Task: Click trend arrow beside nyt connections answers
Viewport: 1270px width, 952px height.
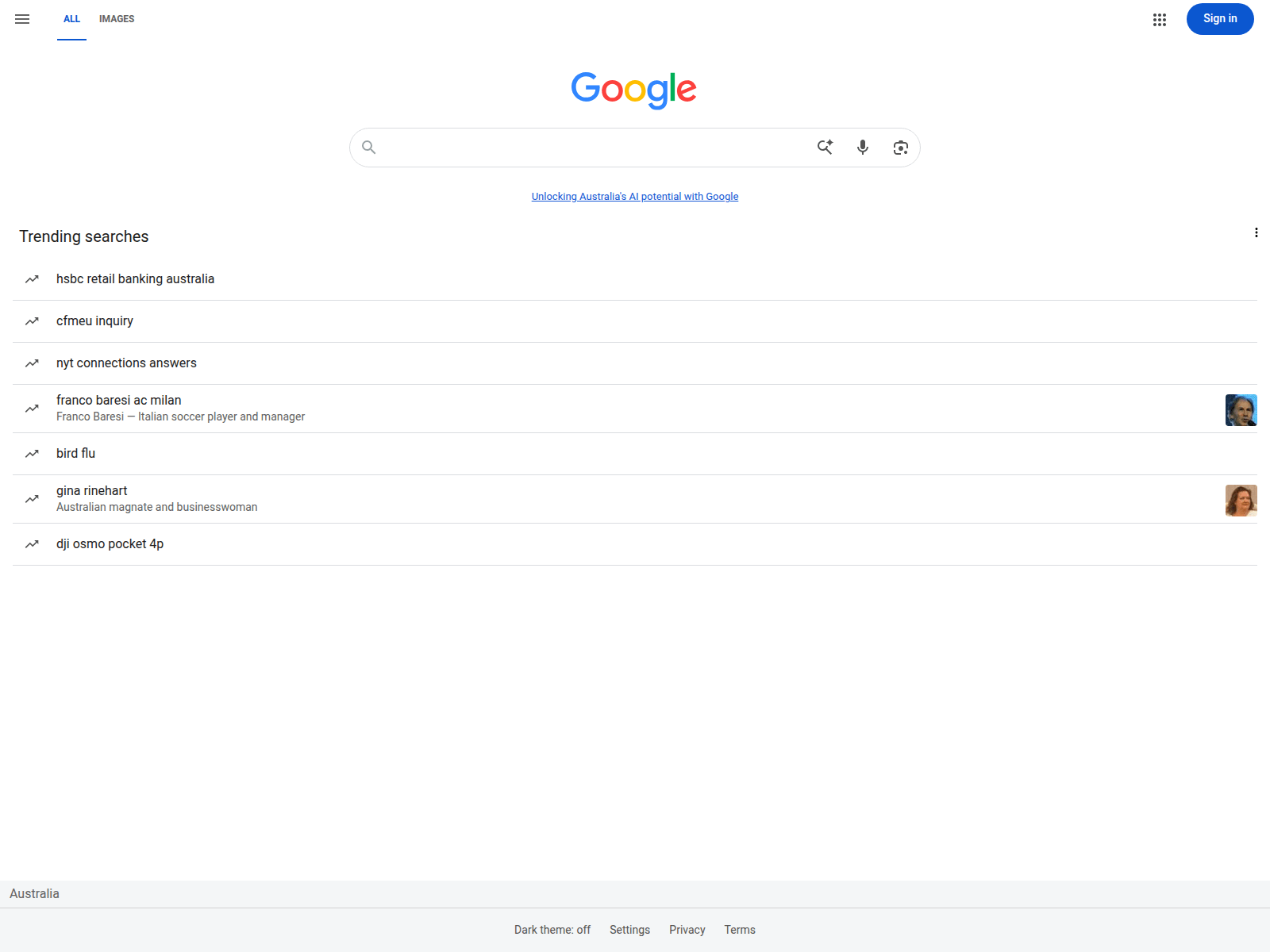Action: (x=32, y=363)
